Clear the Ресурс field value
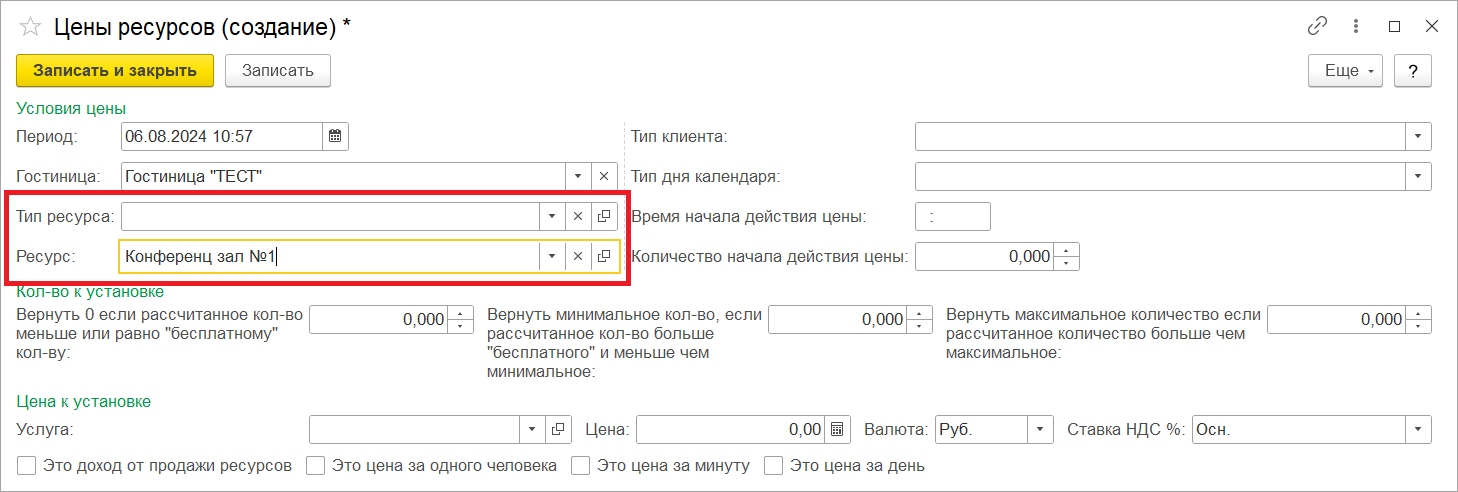This screenshot has height=492, width=1458. pos(578,256)
